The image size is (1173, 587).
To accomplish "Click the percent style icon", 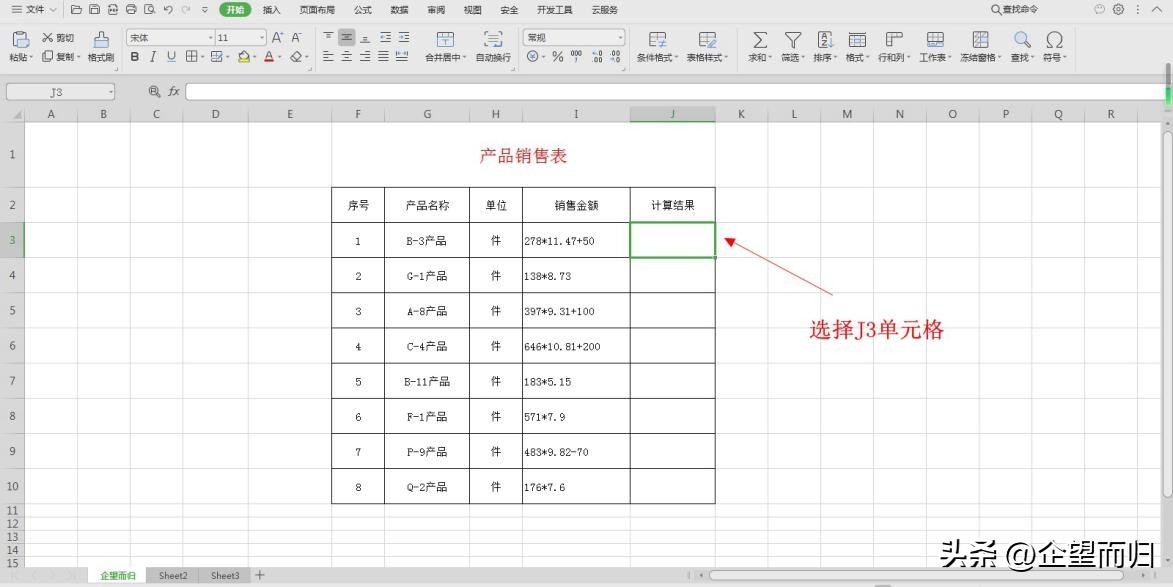I will point(557,57).
